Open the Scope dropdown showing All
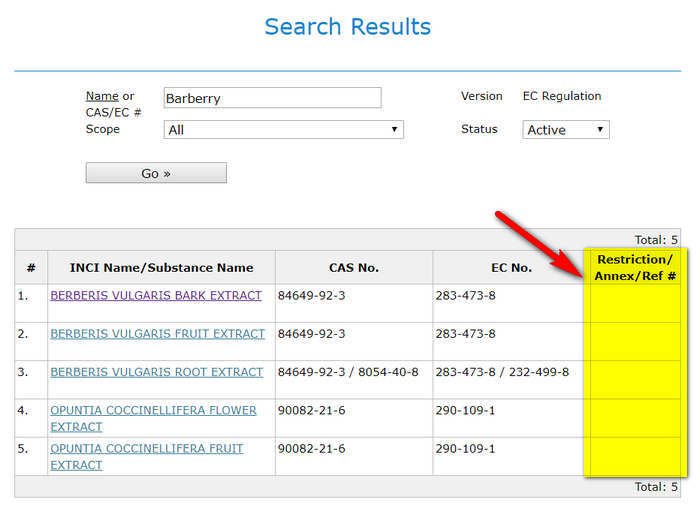This screenshot has height=515, width=700. pyautogui.click(x=283, y=130)
